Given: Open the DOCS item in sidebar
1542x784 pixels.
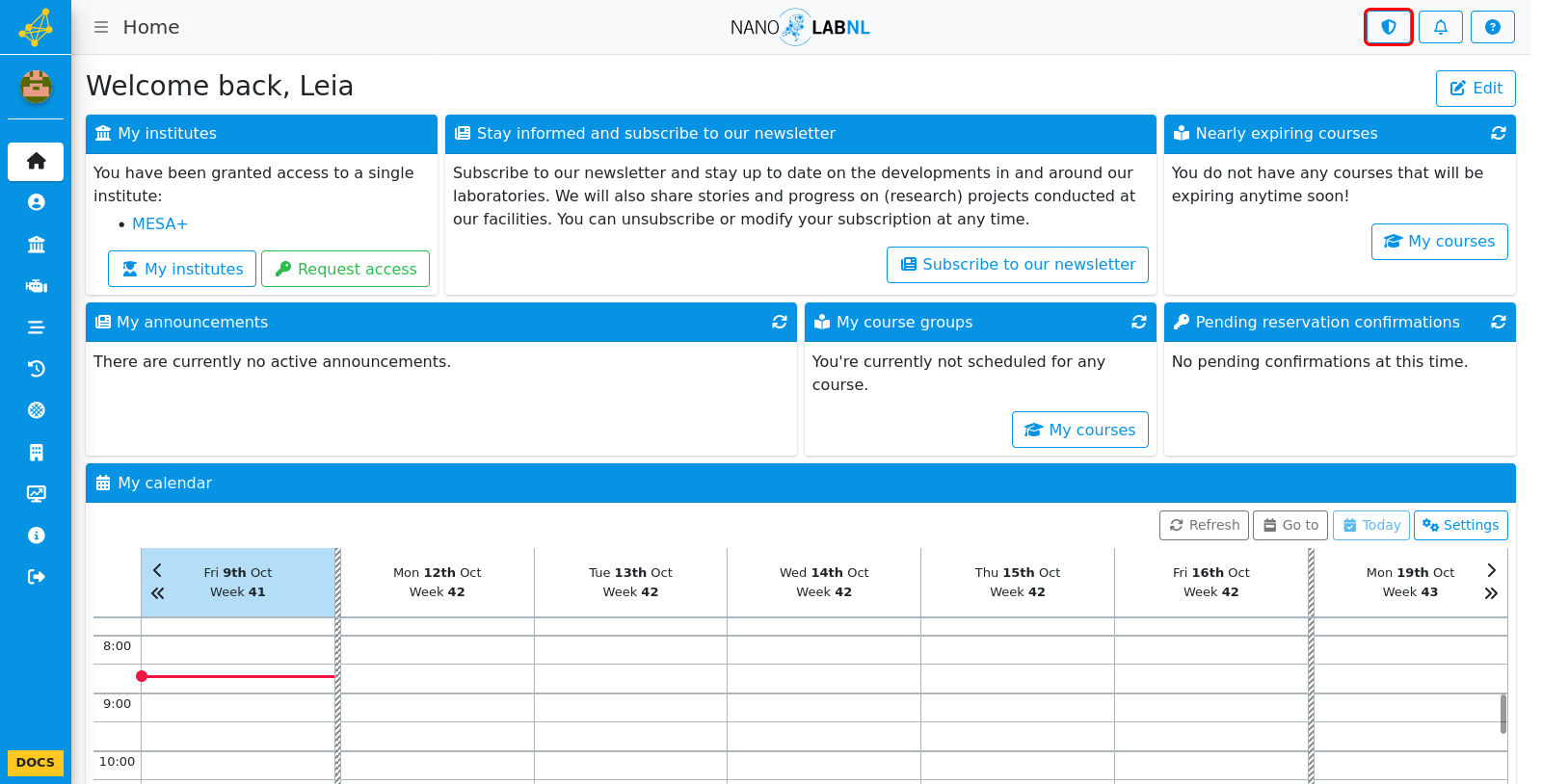Looking at the screenshot, I should (x=36, y=762).
